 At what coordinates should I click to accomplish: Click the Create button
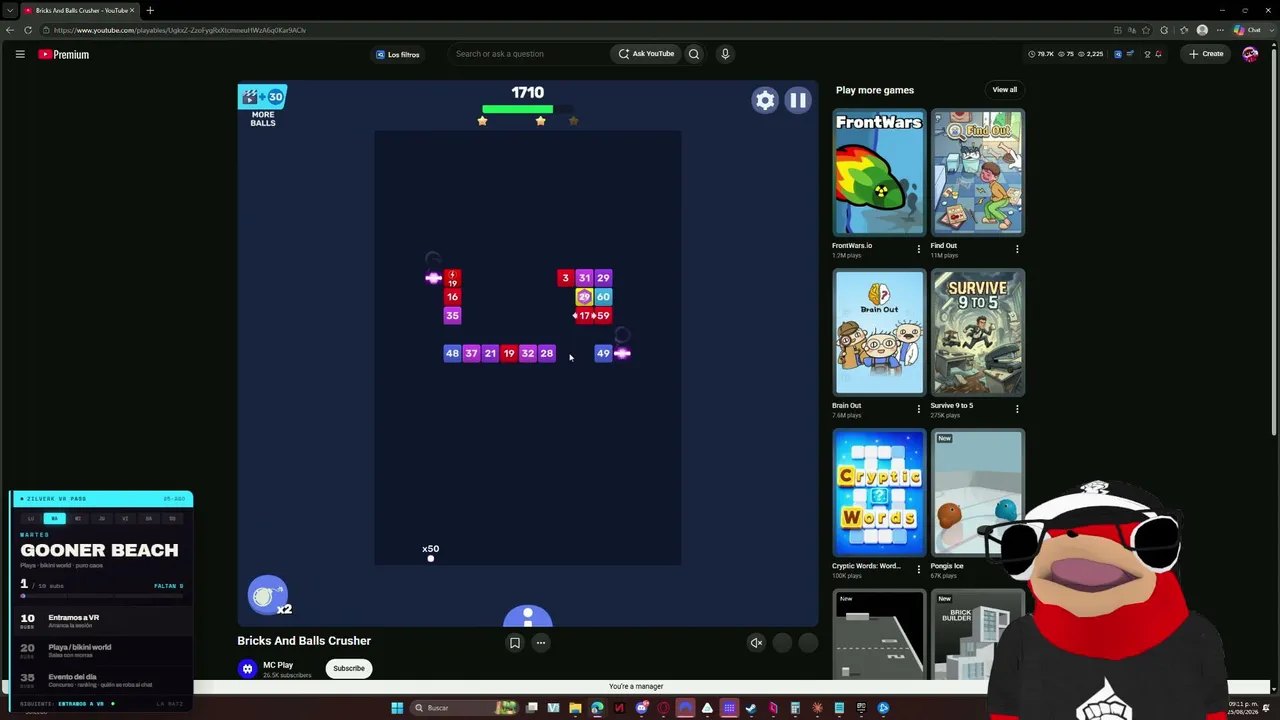pyautogui.click(x=1206, y=54)
